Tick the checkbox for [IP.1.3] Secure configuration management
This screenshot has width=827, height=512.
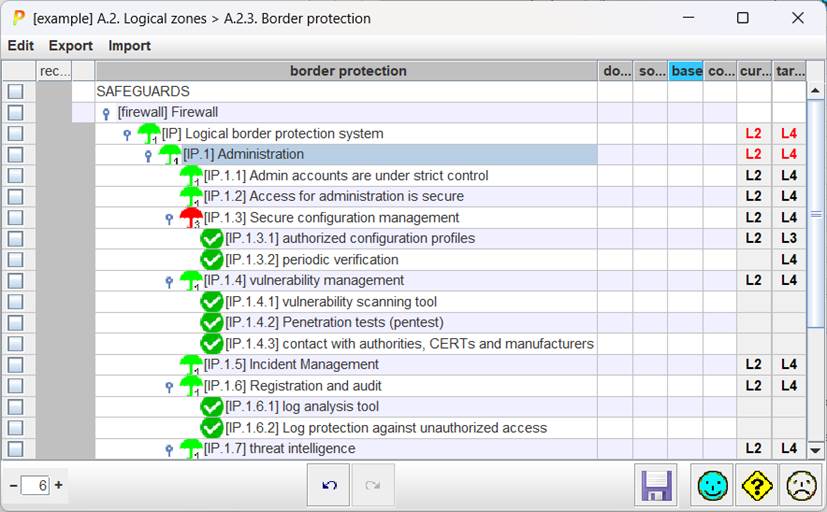pyautogui.click(x=16, y=217)
